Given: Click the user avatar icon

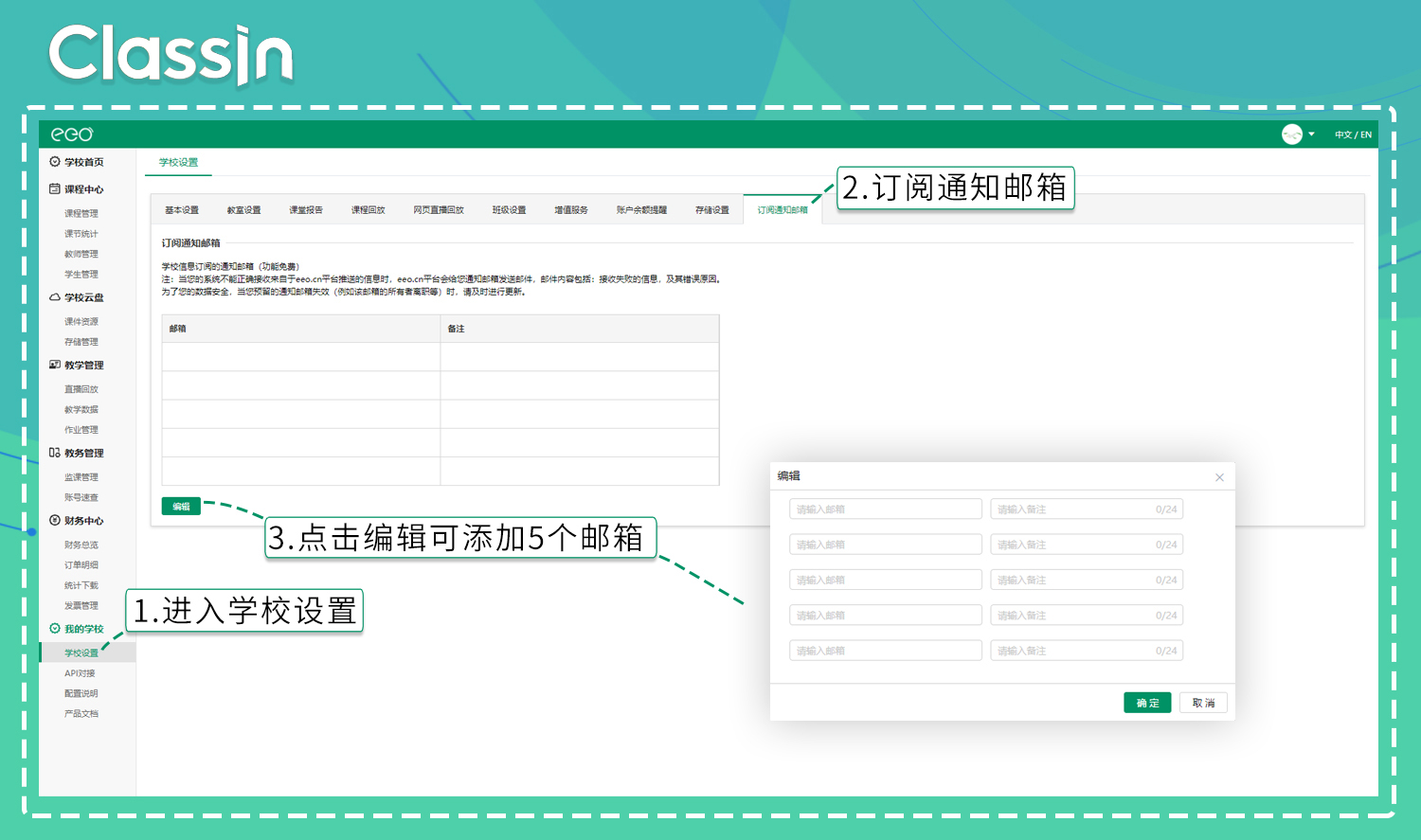Looking at the screenshot, I should (x=1292, y=134).
